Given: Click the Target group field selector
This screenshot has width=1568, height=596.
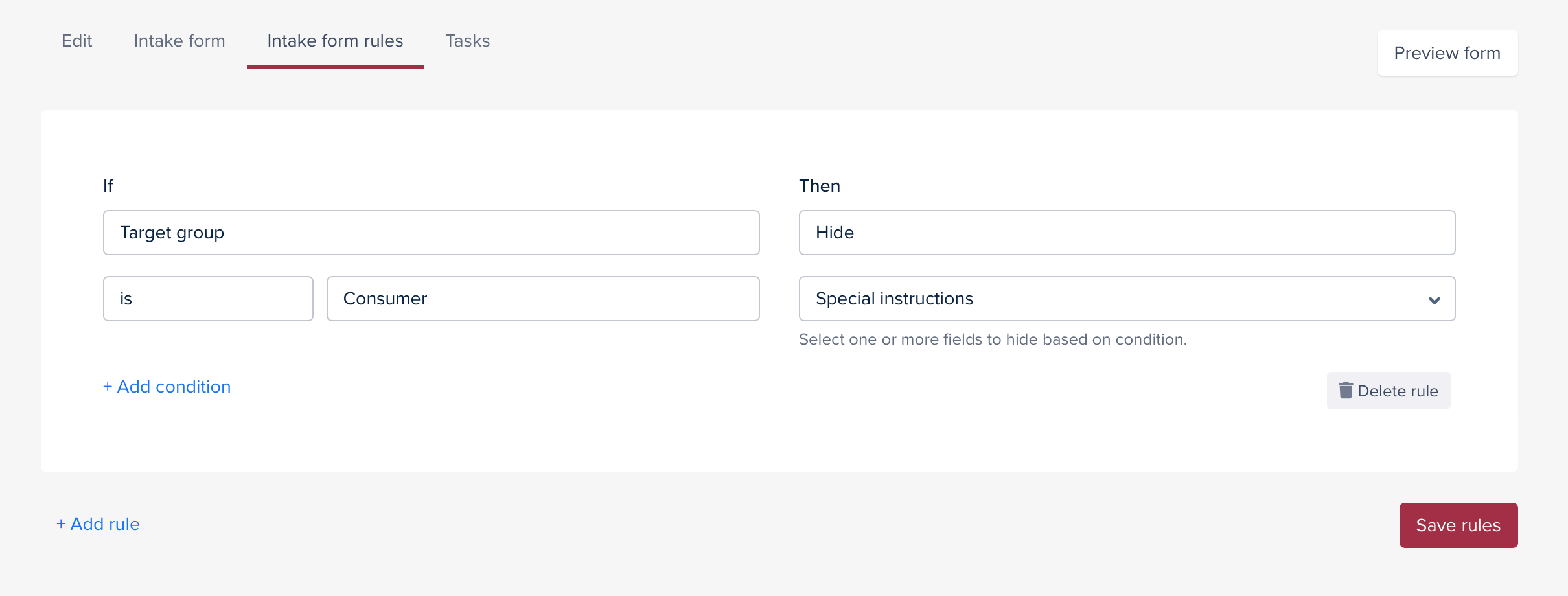Looking at the screenshot, I should point(430,232).
